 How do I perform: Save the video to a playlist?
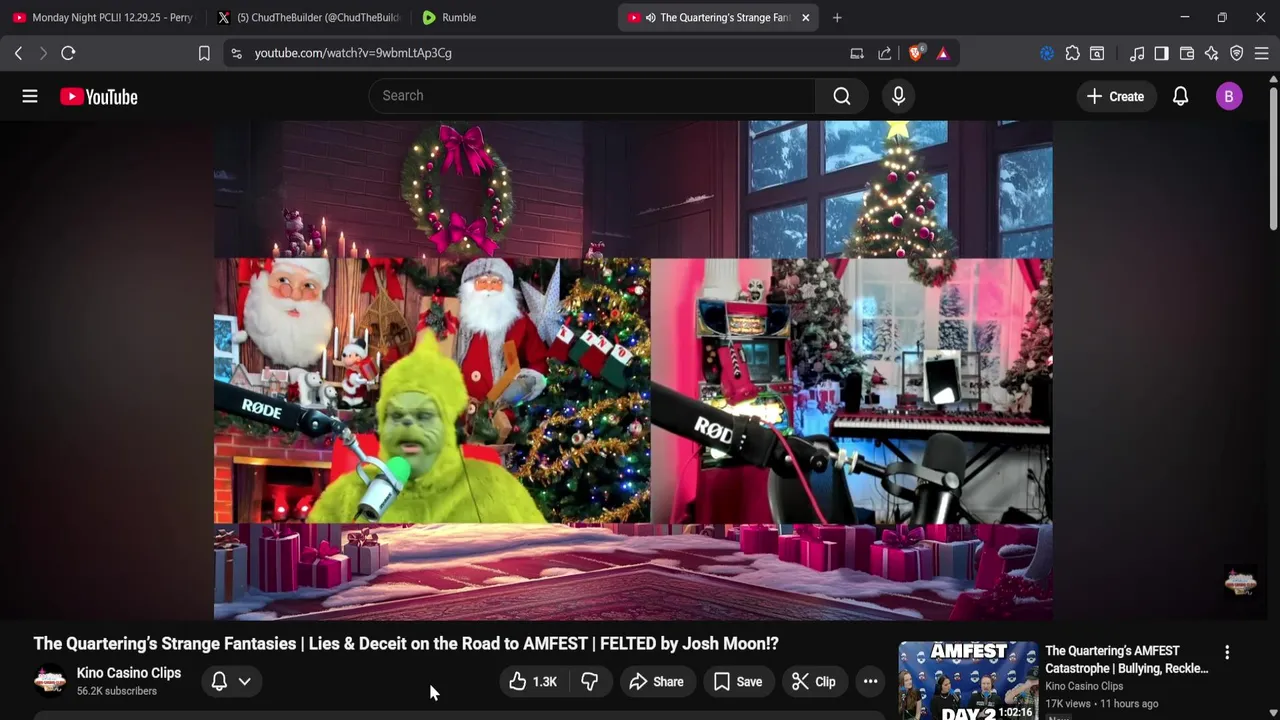coord(738,682)
